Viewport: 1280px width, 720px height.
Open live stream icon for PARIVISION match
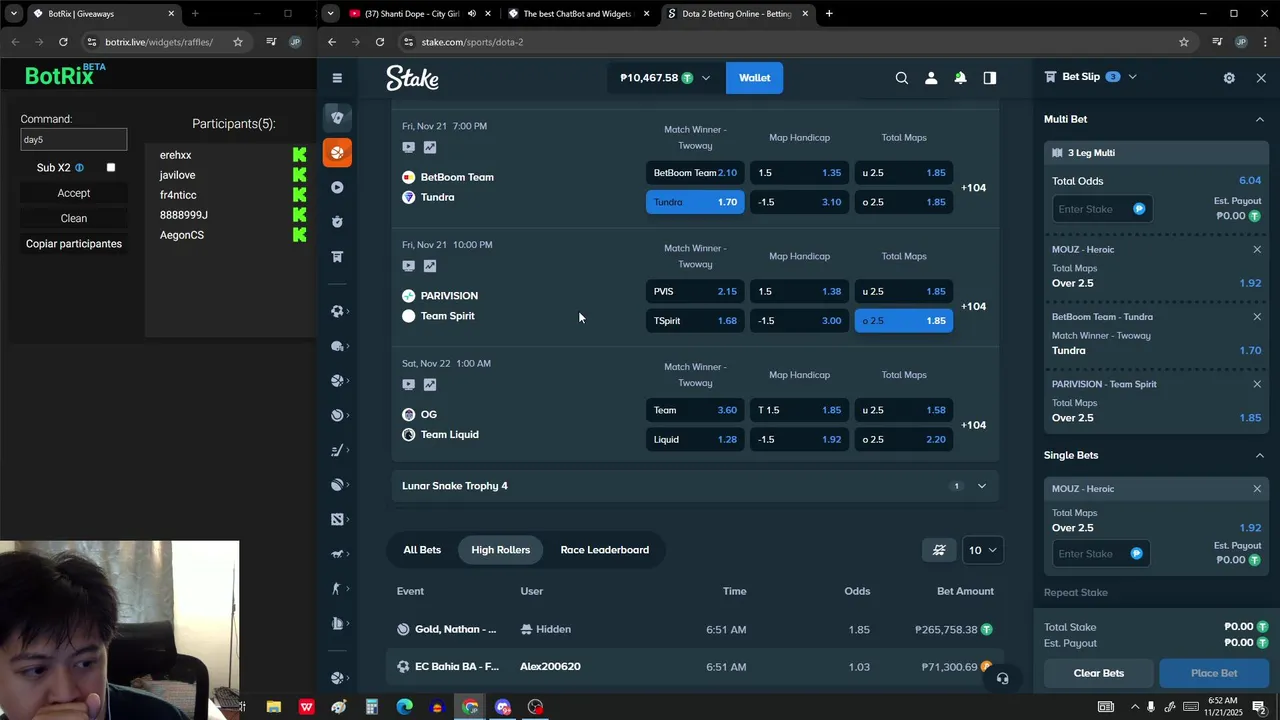[x=408, y=266]
